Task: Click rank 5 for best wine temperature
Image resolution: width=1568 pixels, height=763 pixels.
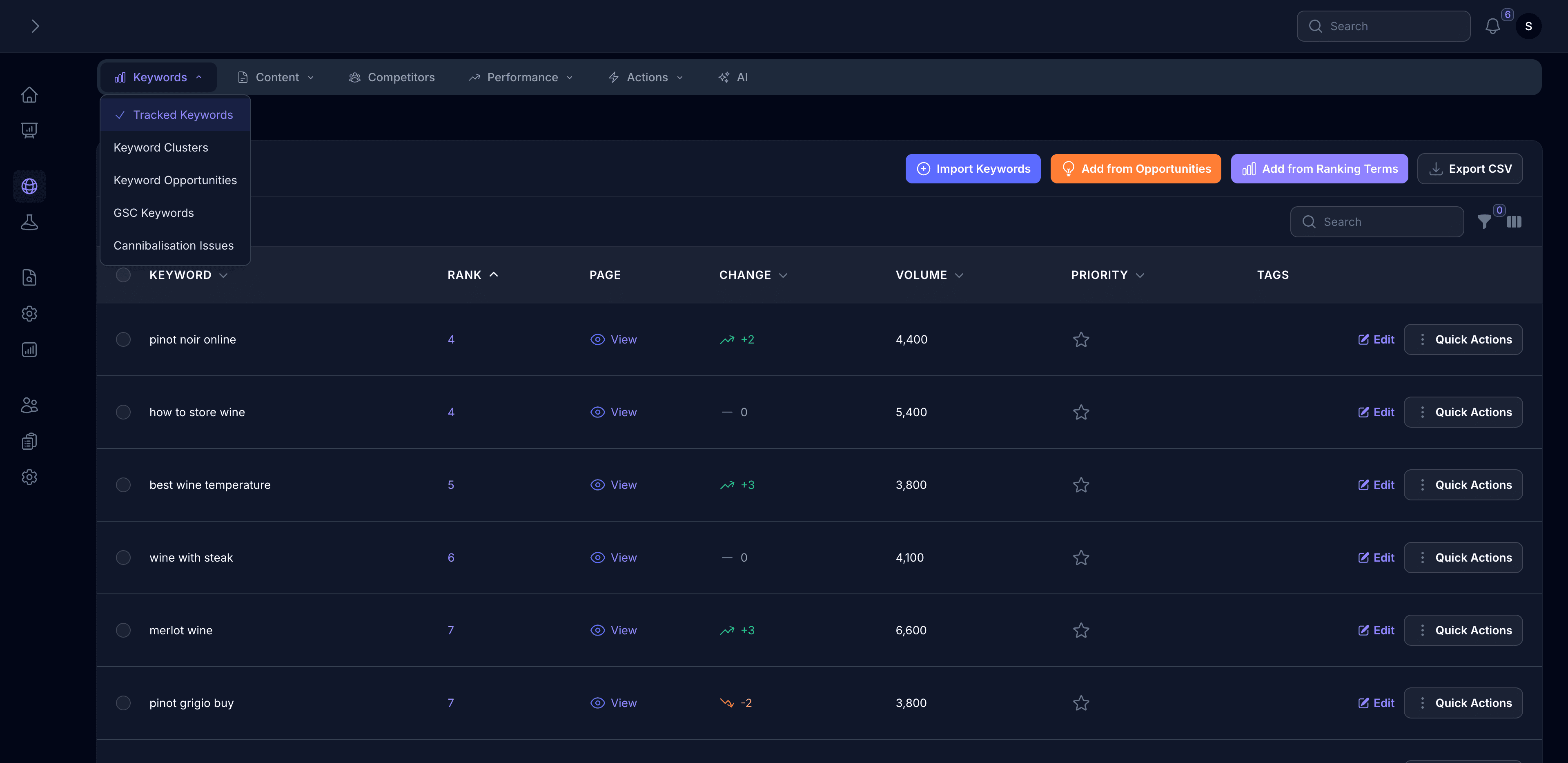Action: (450, 485)
